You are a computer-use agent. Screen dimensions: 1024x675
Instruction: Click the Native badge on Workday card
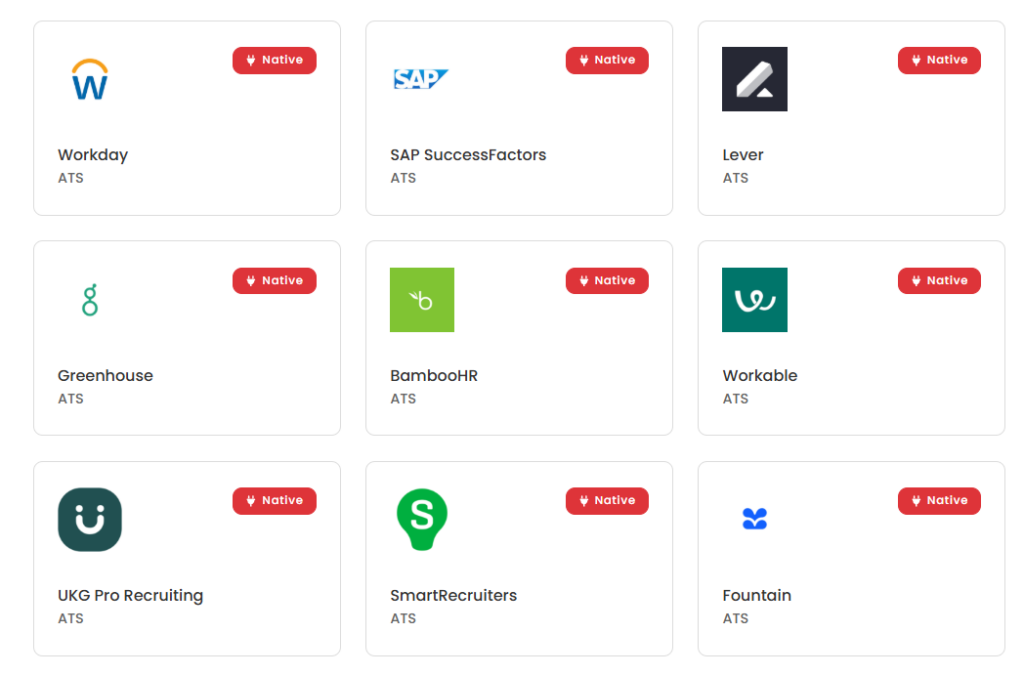tap(274, 60)
